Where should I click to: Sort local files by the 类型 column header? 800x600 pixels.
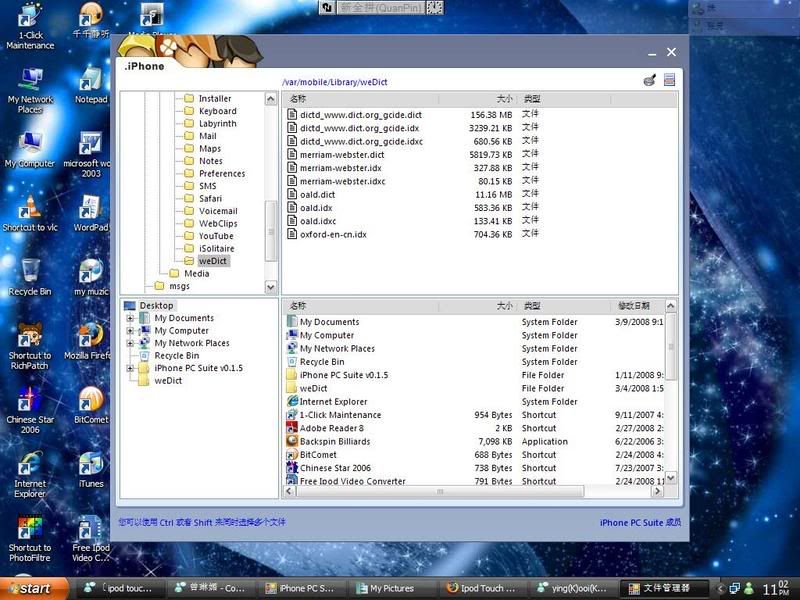click(x=564, y=306)
